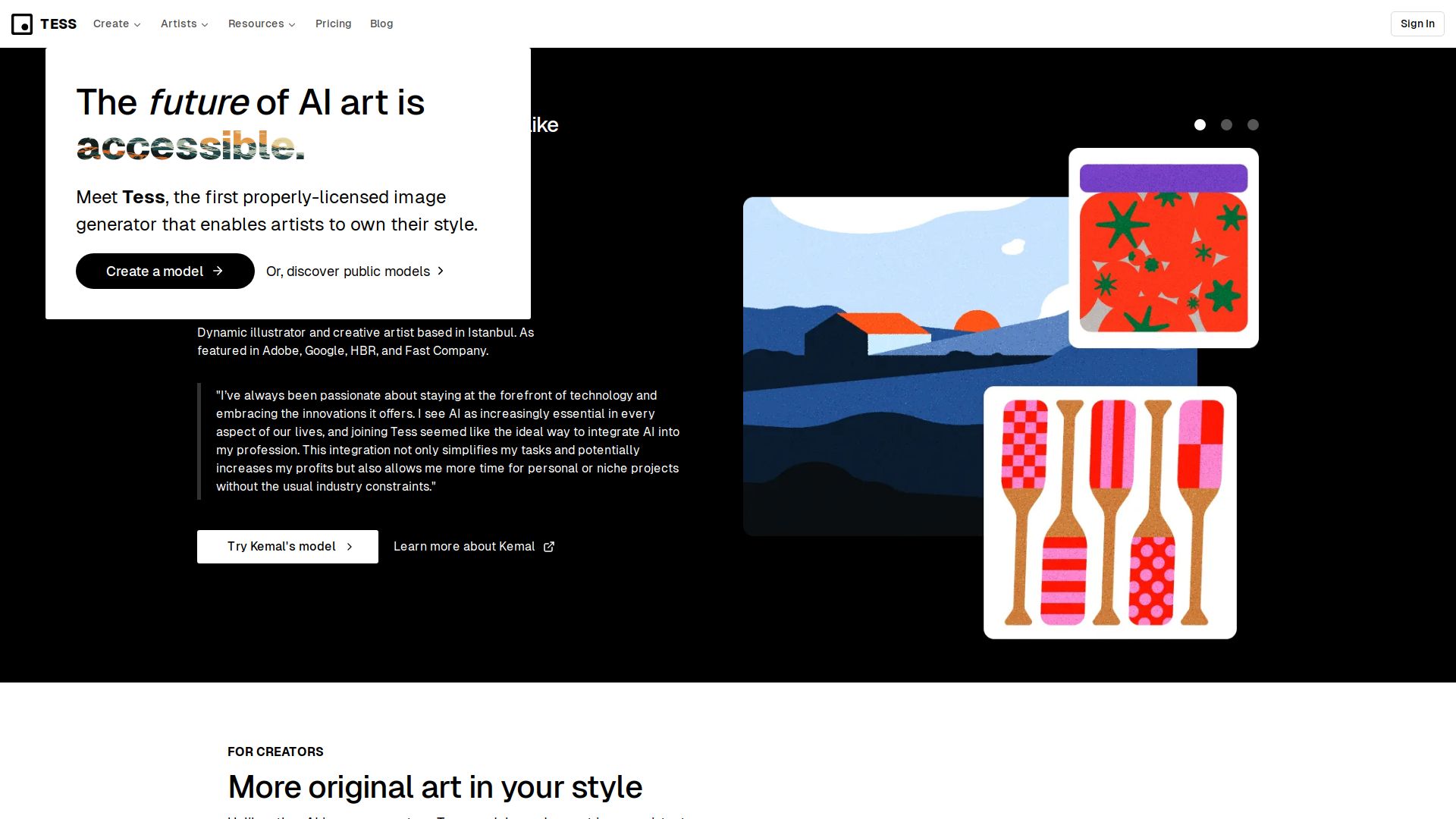1456x819 pixels.
Task: Click the chevron next to discover public models
Action: (440, 271)
